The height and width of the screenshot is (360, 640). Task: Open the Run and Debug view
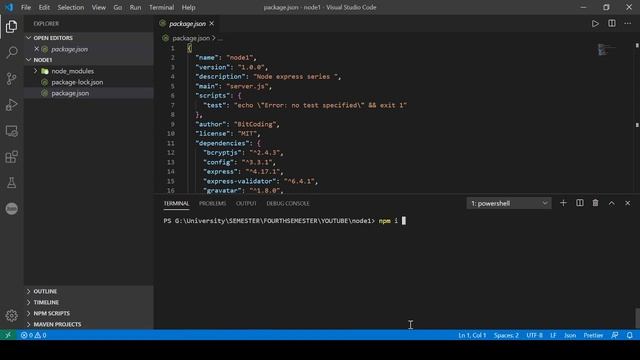(11, 105)
